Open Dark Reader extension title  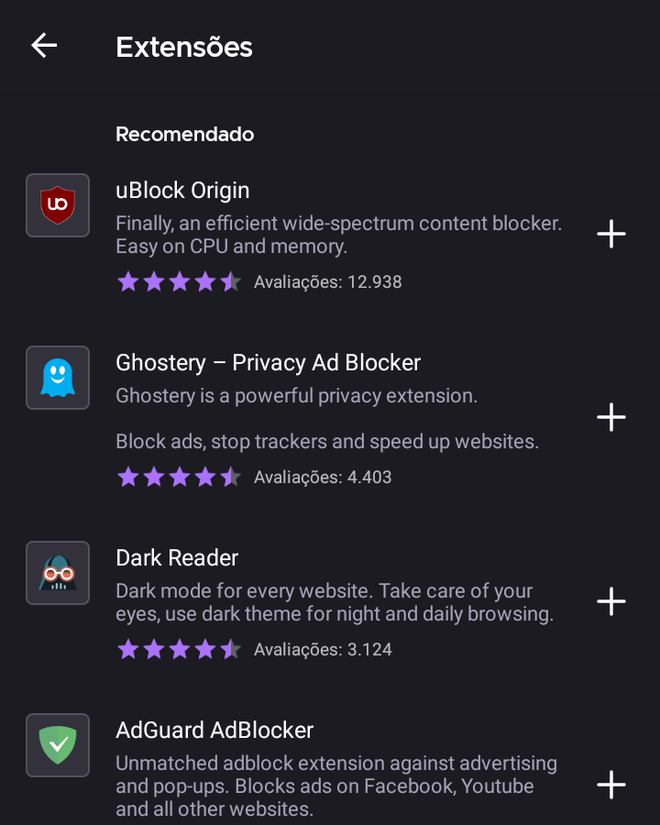177,558
